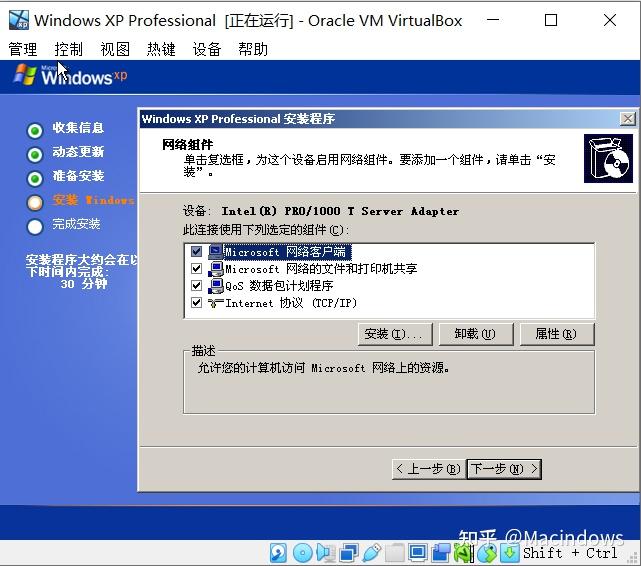Viewport: 641px width, 566px height.
Task: Click the Microsoft 网络客户端 computer icon
Action: 216,252
